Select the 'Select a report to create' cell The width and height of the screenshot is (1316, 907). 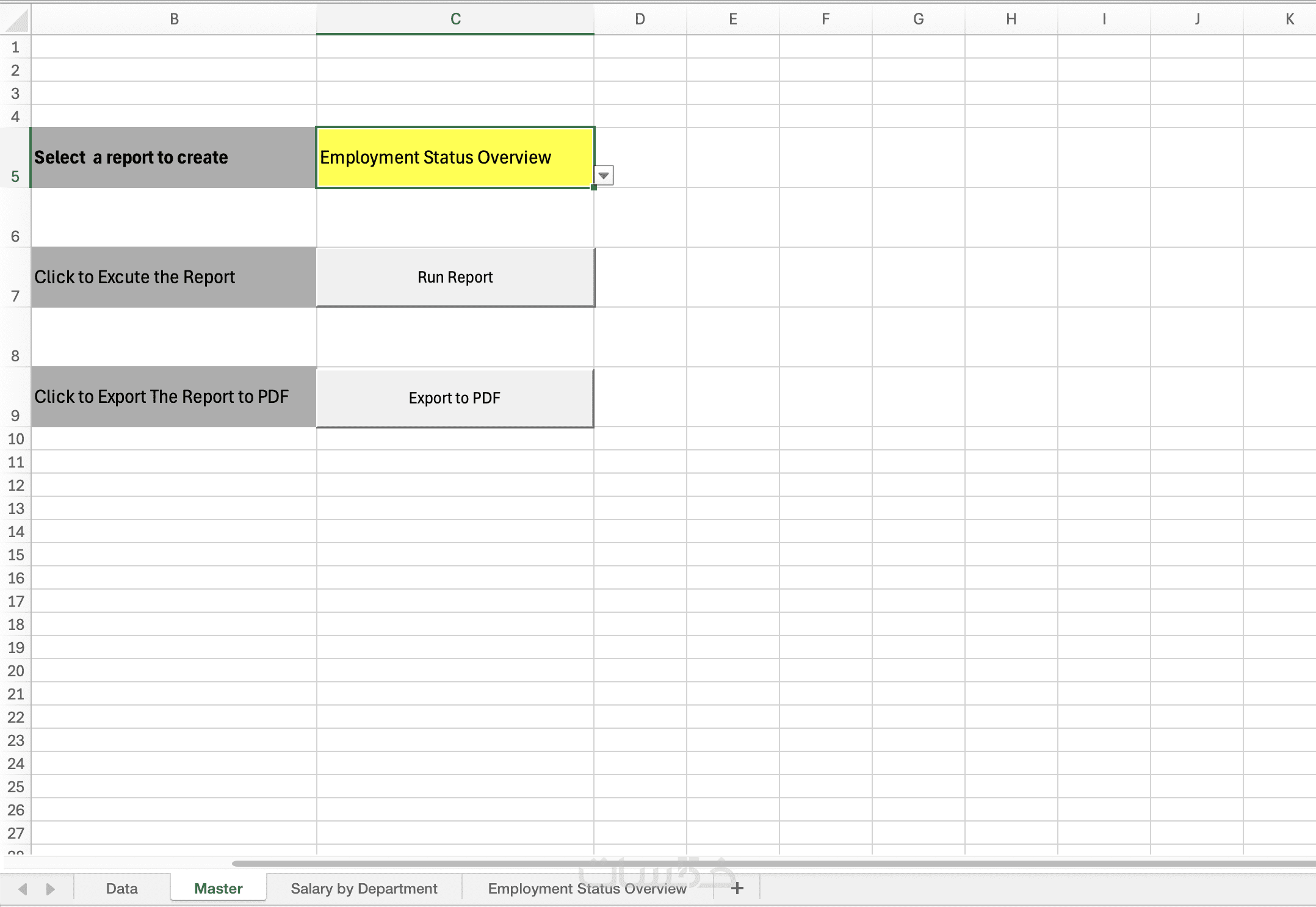click(x=174, y=157)
